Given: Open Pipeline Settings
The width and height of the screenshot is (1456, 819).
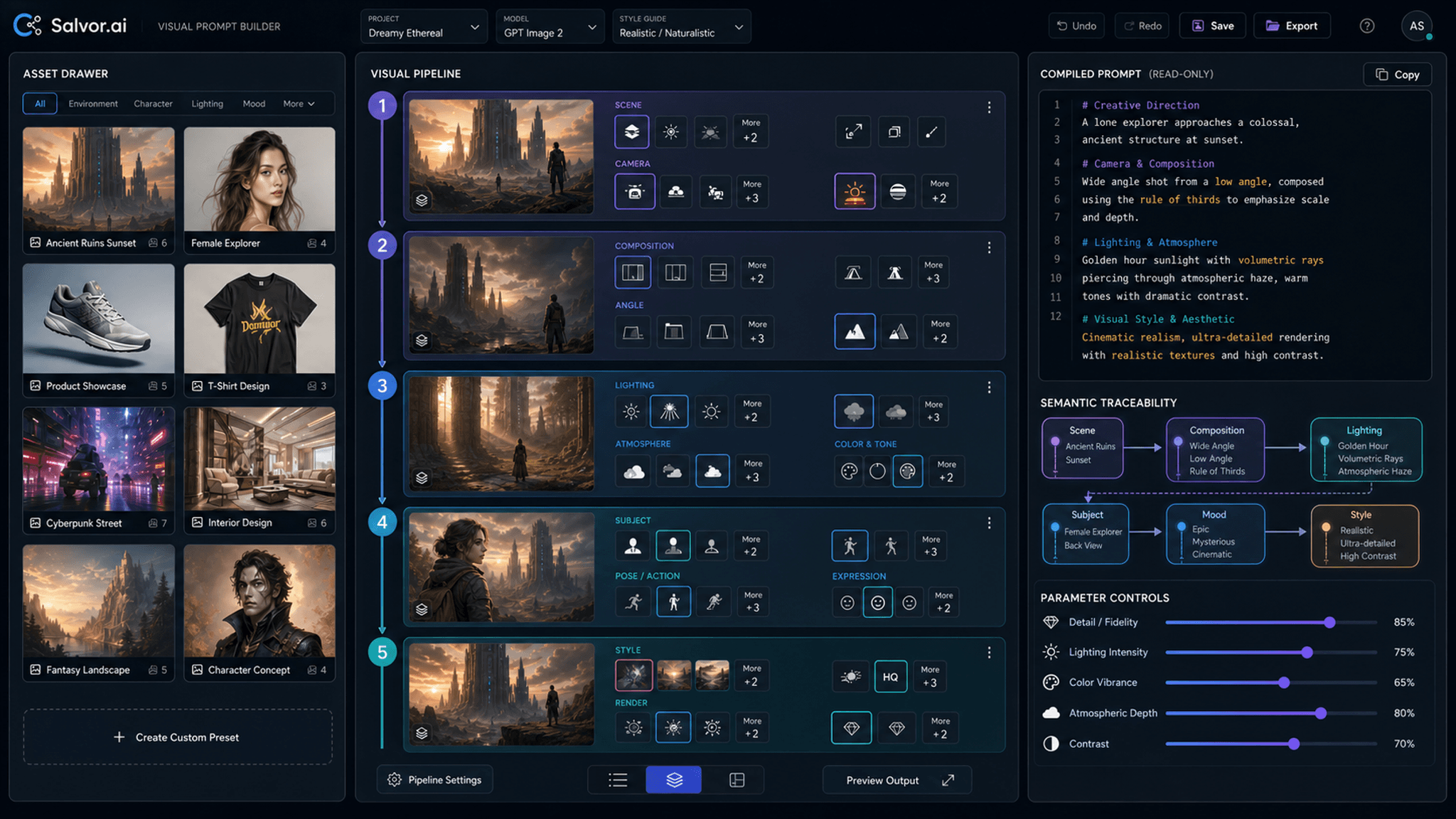Looking at the screenshot, I should 434,780.
